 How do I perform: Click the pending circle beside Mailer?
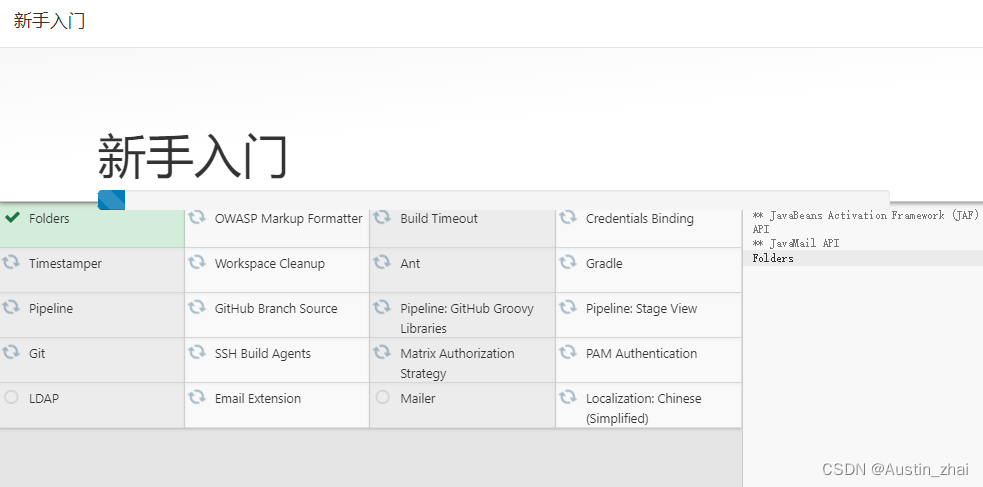point(382,398)
